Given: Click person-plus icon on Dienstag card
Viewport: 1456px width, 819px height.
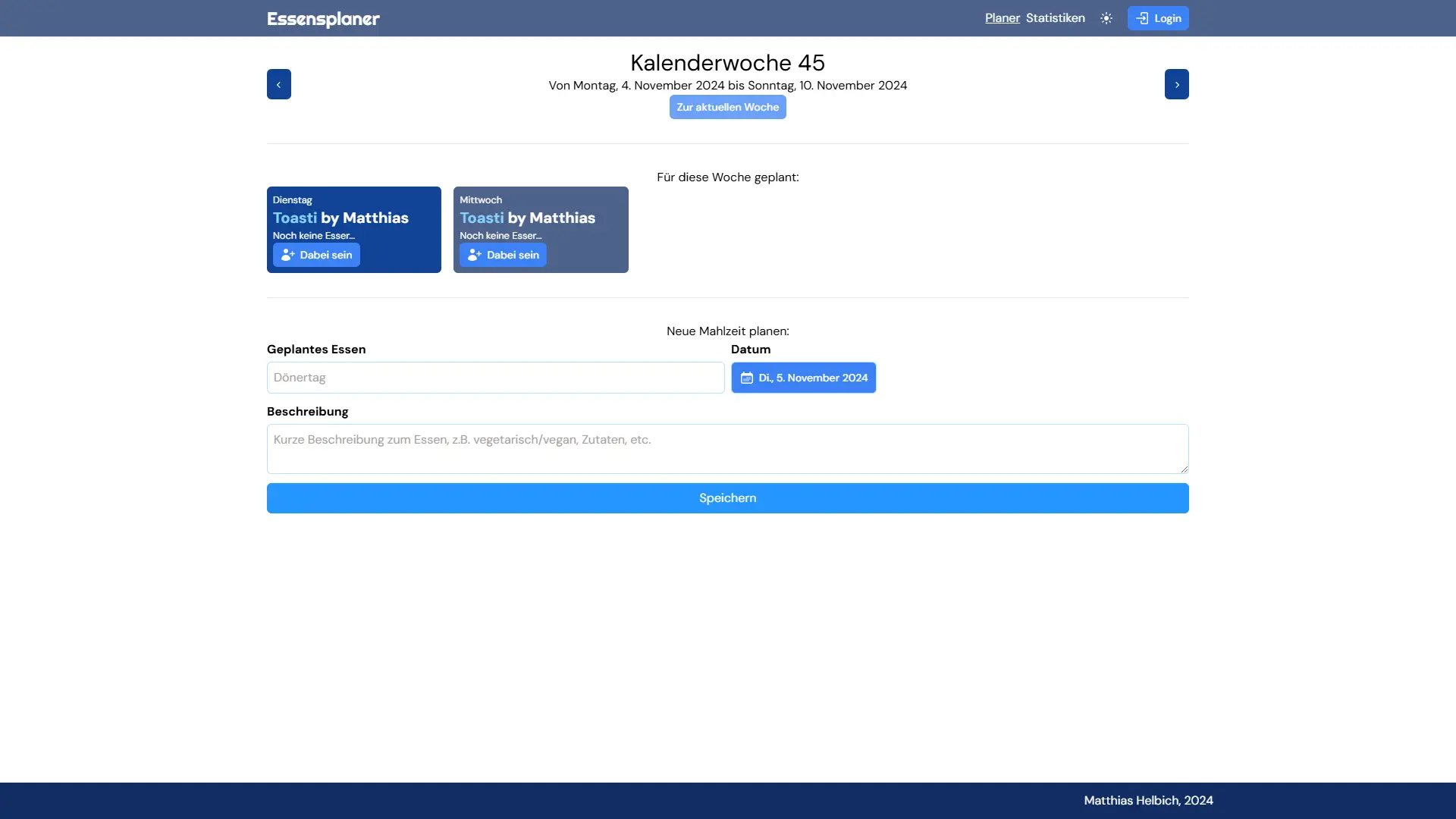Looking at the screenshot, I should point(287,255).
